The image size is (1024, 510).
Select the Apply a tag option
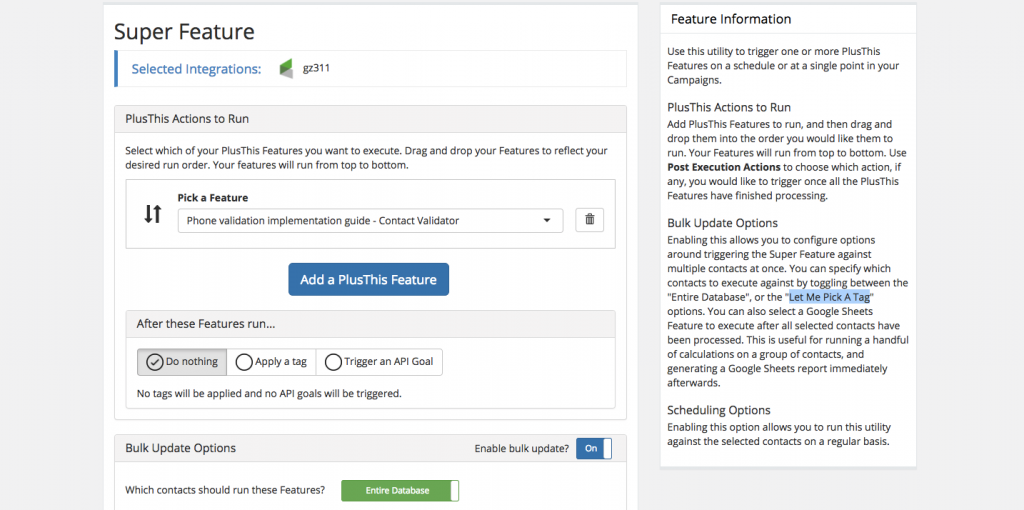(x=272, y=362)
